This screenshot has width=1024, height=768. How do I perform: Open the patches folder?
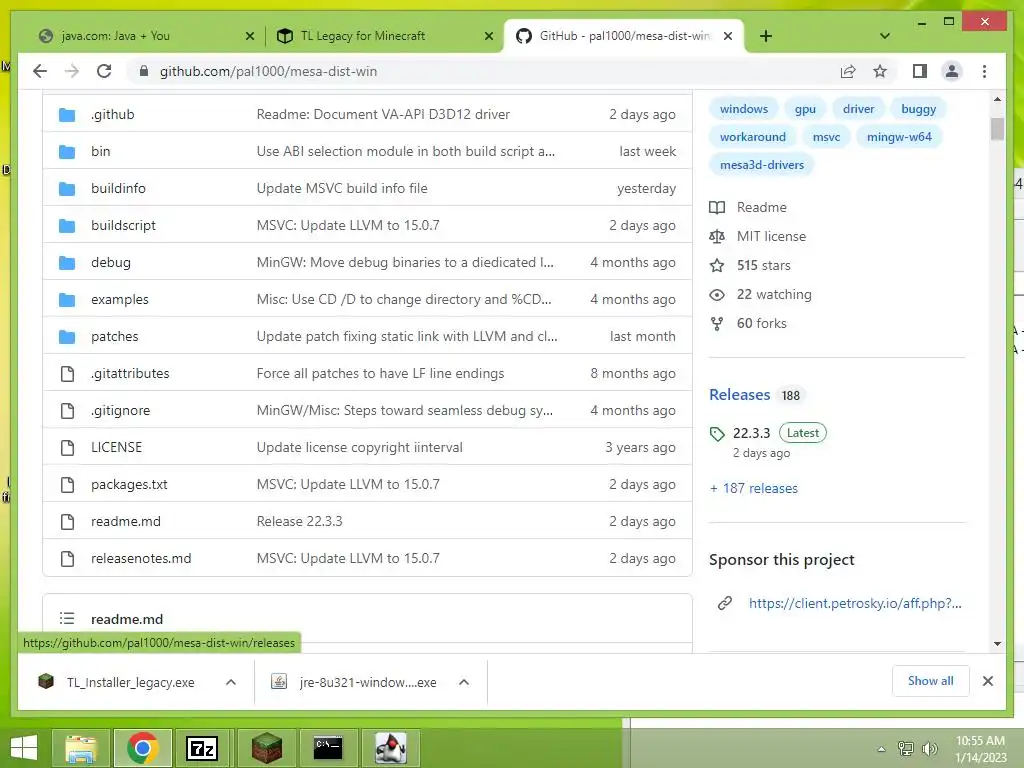pyautogui.click(x=115, y=336)
